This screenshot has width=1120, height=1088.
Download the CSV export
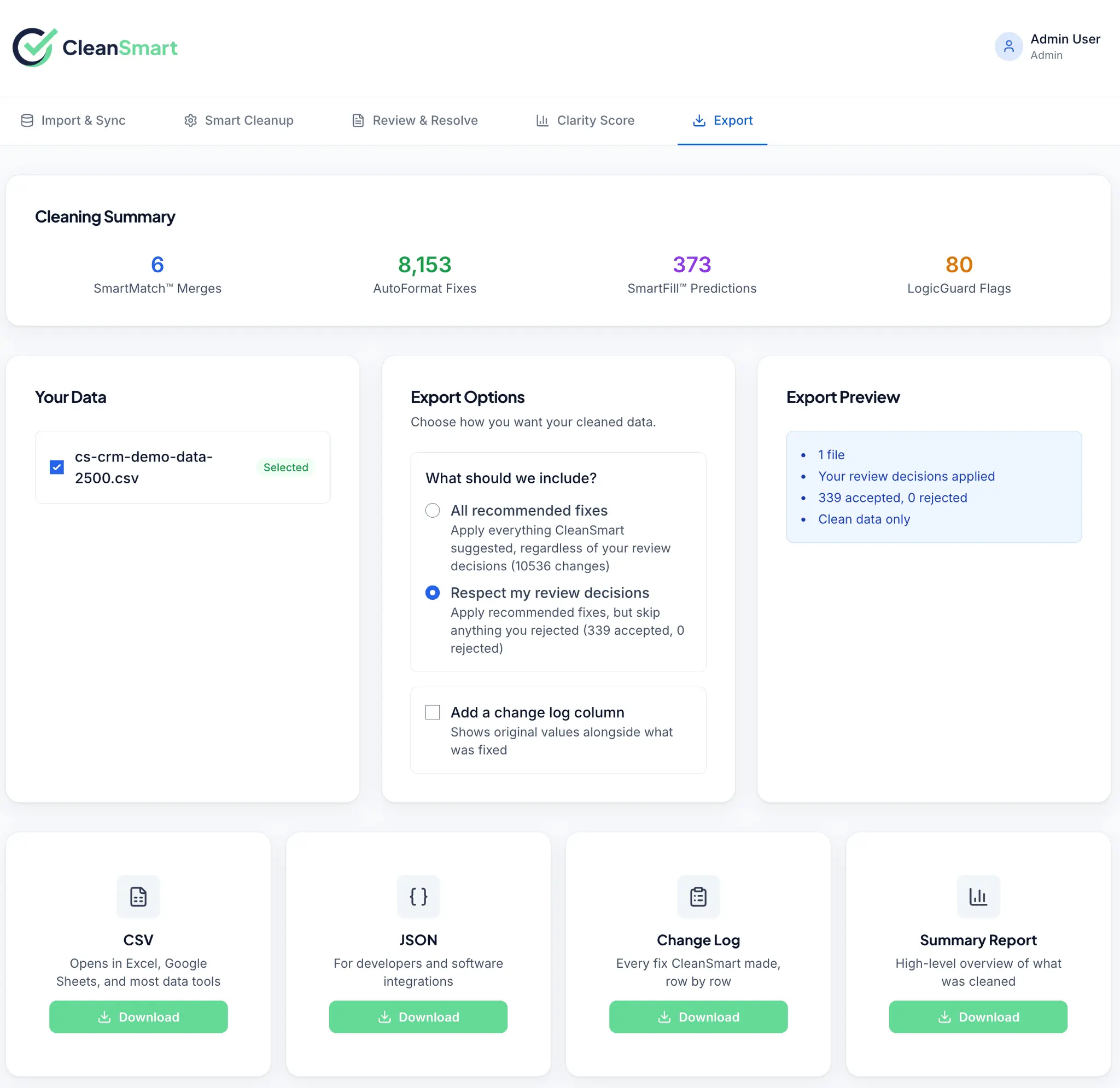(138, 1016)
